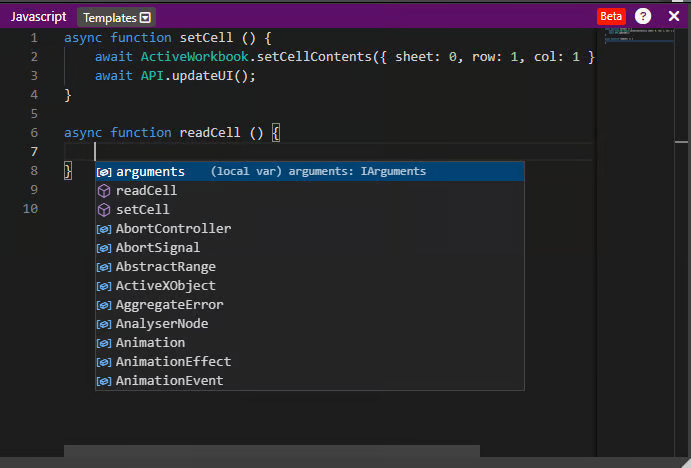Select the arguments autocomplete suggestion
Image resolution: width=691 pixels, height=468 pixels.
[150, 172]
